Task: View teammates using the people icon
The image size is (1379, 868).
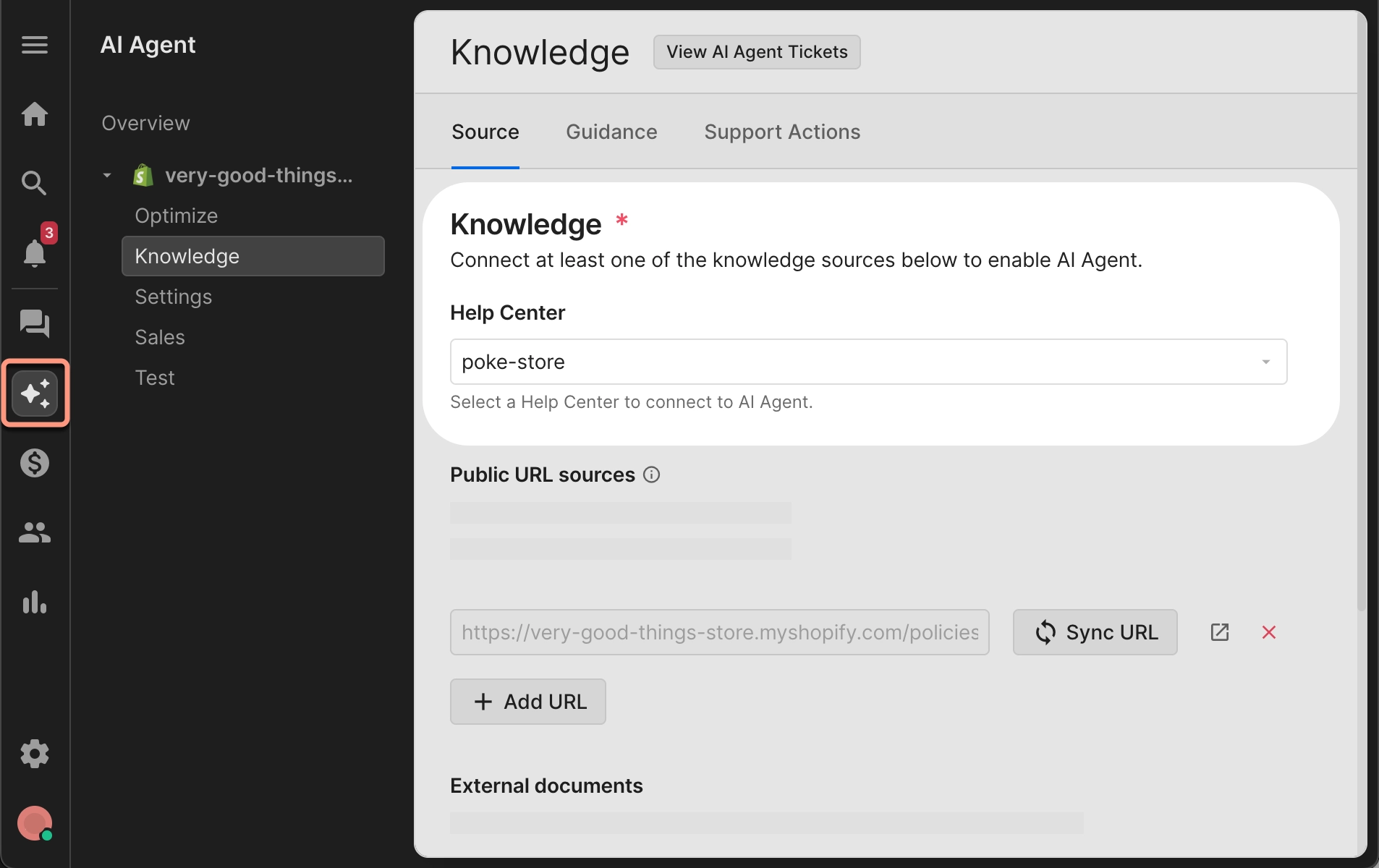Action: [x=35, y=533]
